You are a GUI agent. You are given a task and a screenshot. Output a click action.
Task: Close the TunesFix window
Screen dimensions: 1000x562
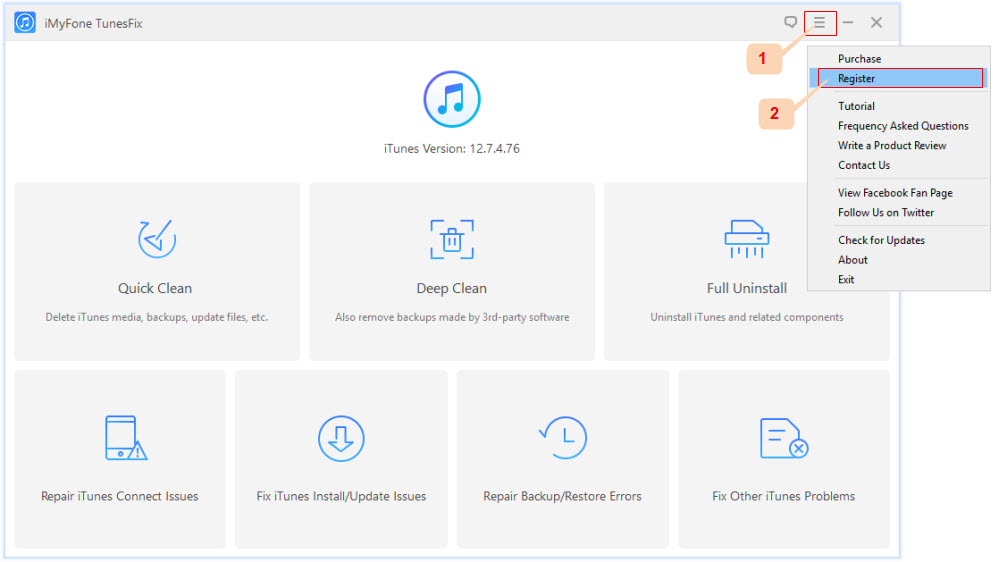pos(876,22)
